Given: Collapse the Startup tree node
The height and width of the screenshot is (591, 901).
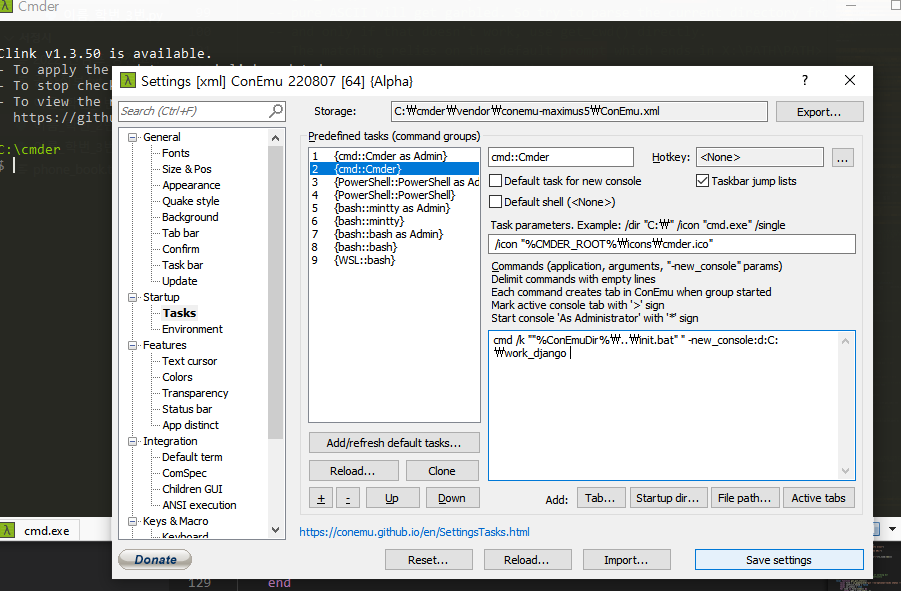Looking at the screenshot, I should tap(133, 297).
